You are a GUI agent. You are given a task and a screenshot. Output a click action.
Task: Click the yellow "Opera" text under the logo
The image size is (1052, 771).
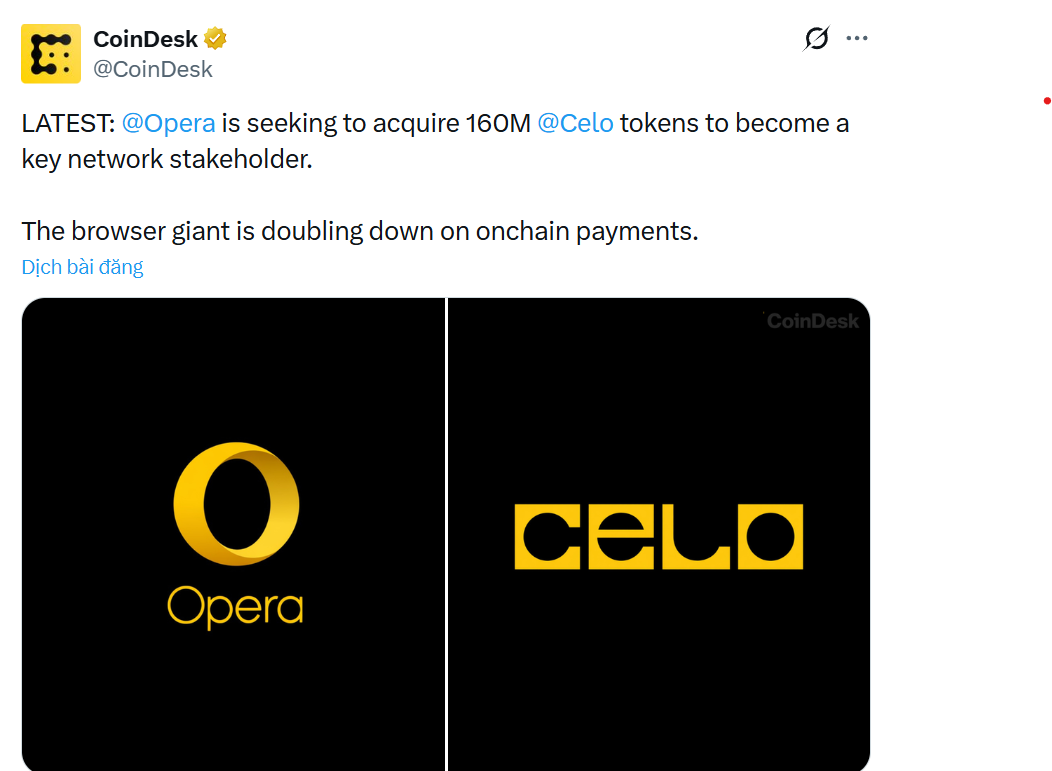(x=235, y=605)
